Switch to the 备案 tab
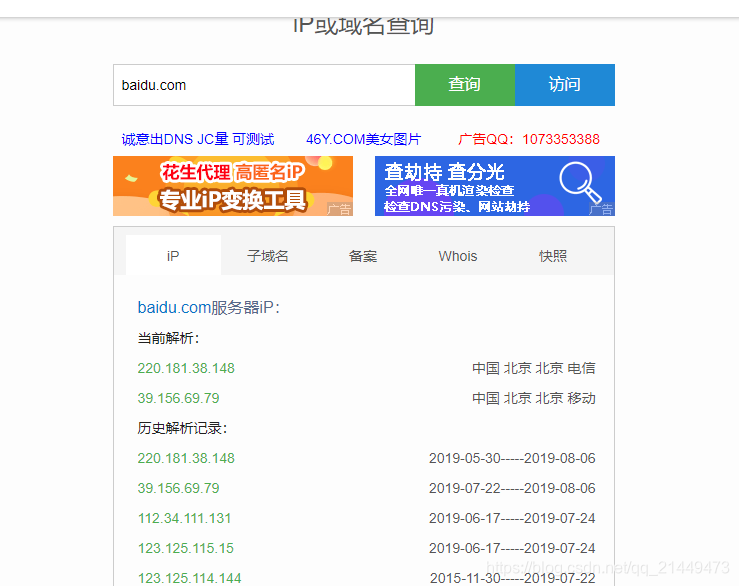Viewport: 739px width, 586px height. [363, 256]
